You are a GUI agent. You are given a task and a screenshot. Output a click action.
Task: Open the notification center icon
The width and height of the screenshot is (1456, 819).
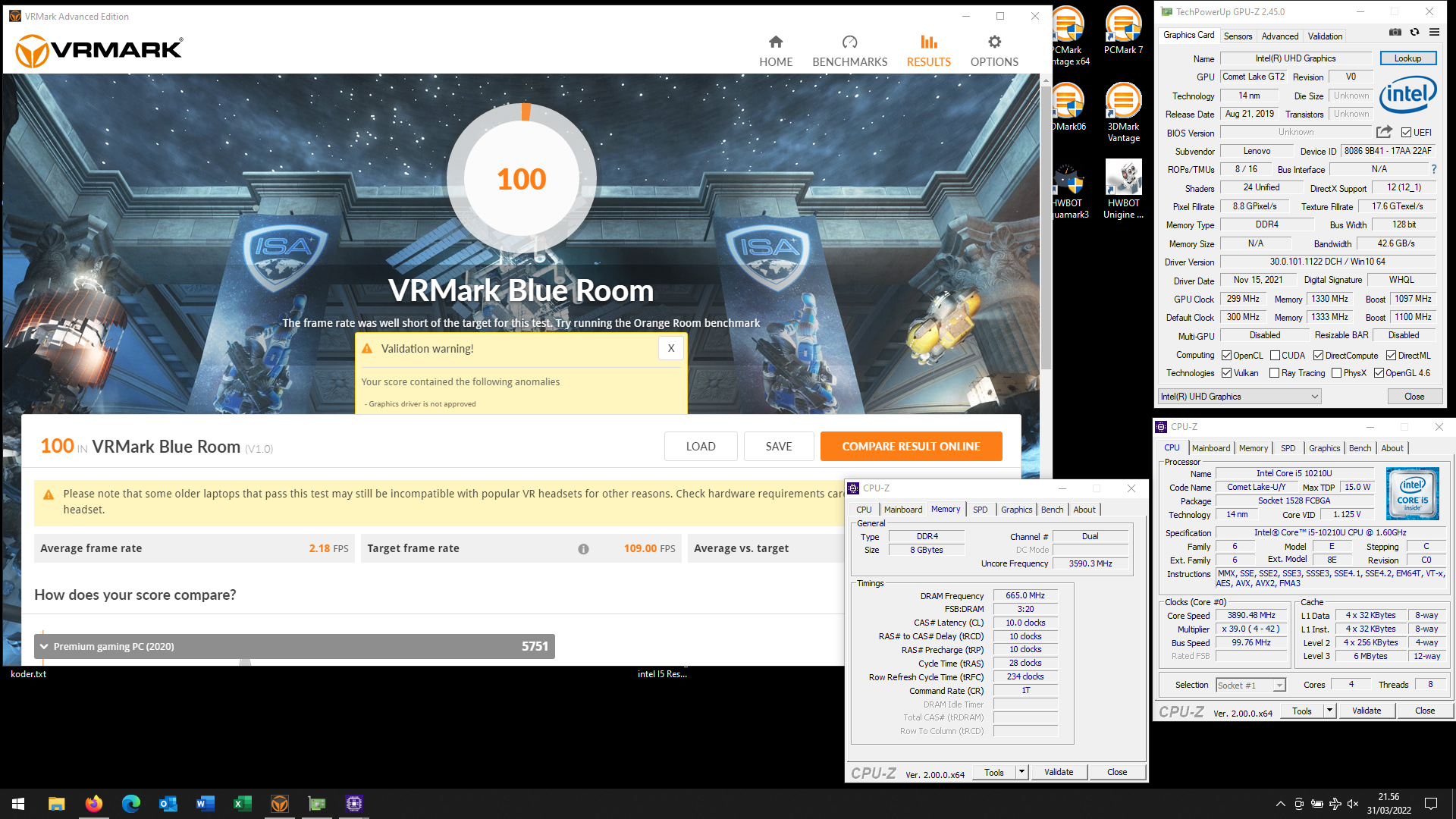pyautogui.click(x=1431, y=804)
